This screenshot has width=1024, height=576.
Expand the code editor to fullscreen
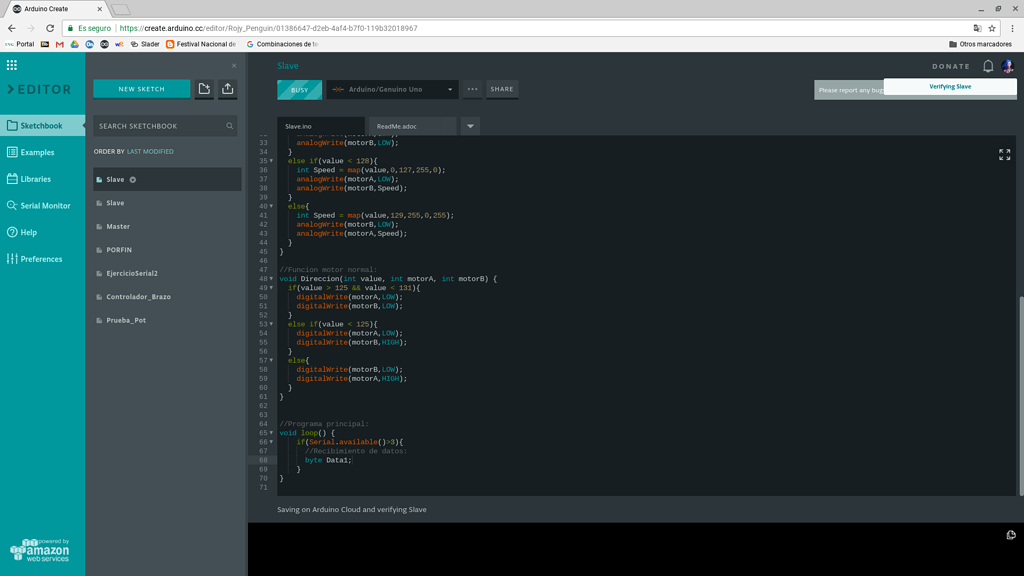coord(1004,155)
